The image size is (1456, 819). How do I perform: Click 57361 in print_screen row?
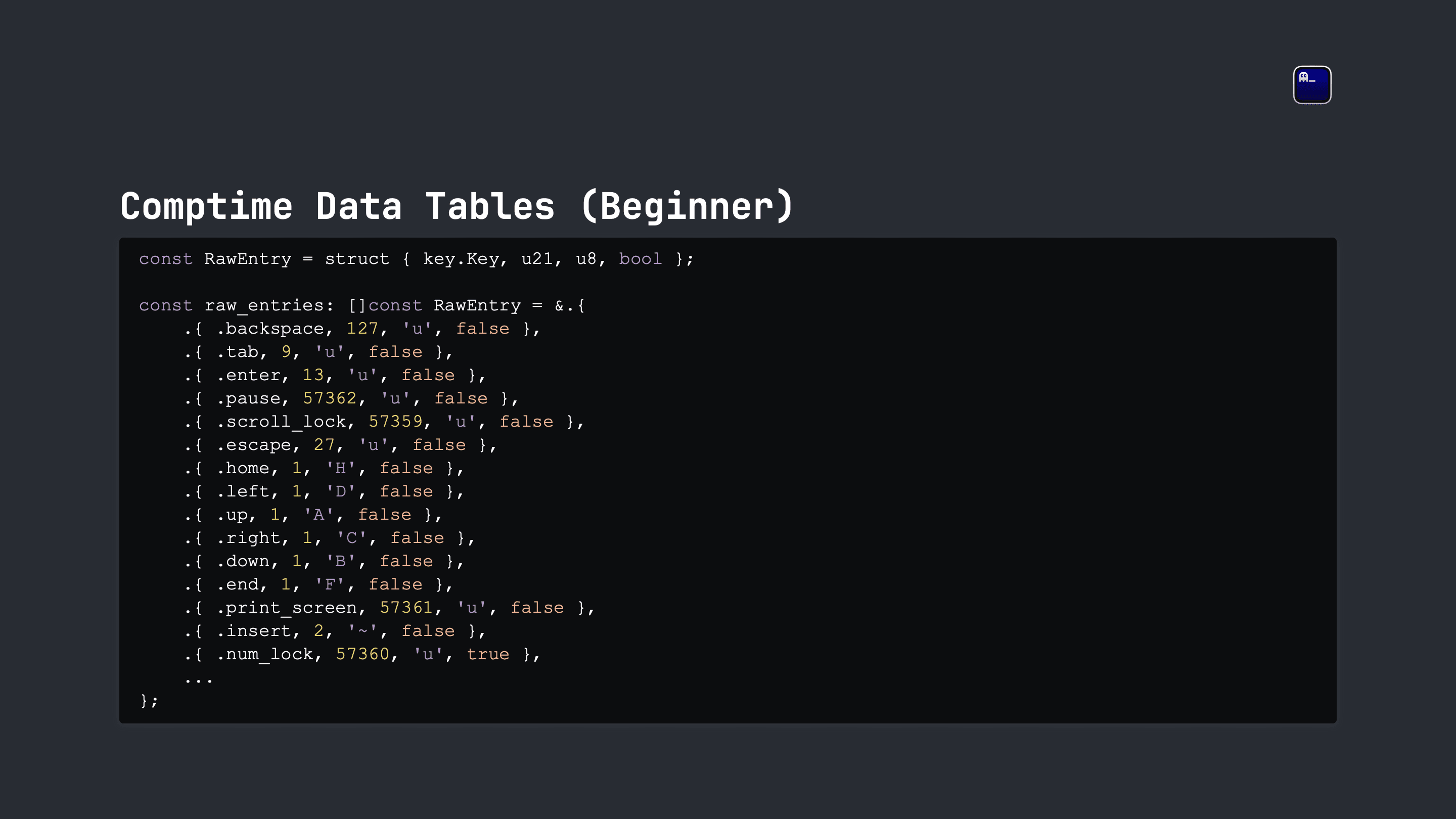pos(406,608)
